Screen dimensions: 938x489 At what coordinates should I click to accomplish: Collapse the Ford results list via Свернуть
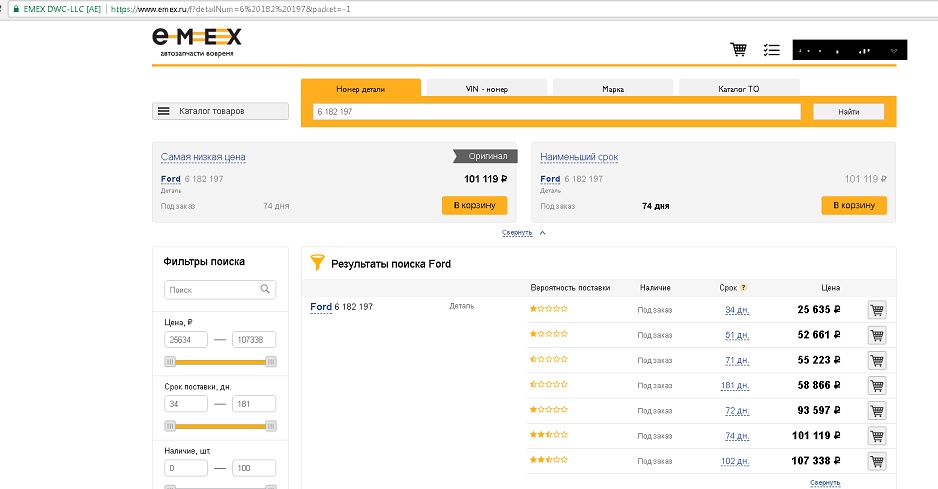pos(825,482)
